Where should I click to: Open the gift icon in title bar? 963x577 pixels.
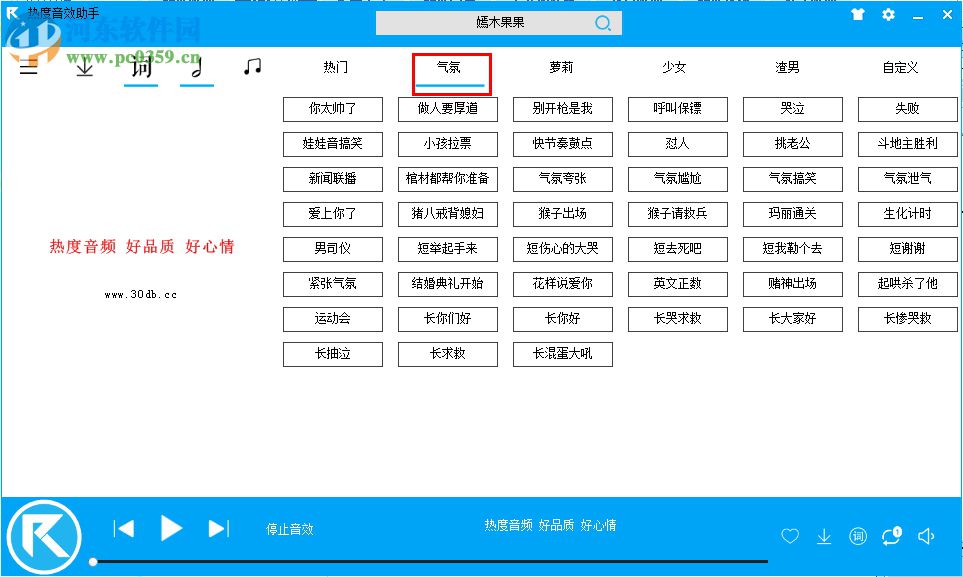[x=857, y=15]
